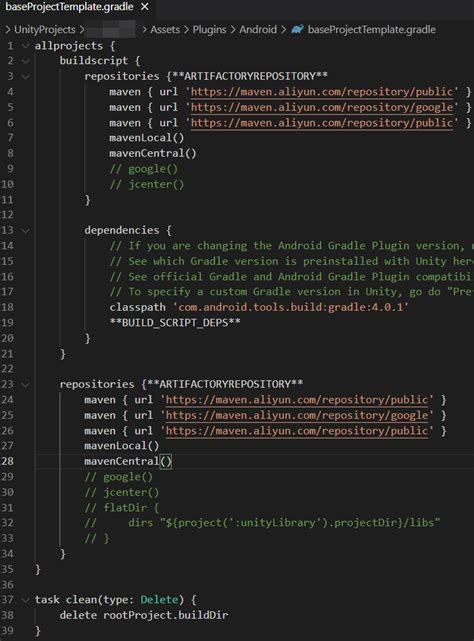Close the baseProjectTemplate.gradle tab
Screen dimensions: 474x641
pos(144,7)
